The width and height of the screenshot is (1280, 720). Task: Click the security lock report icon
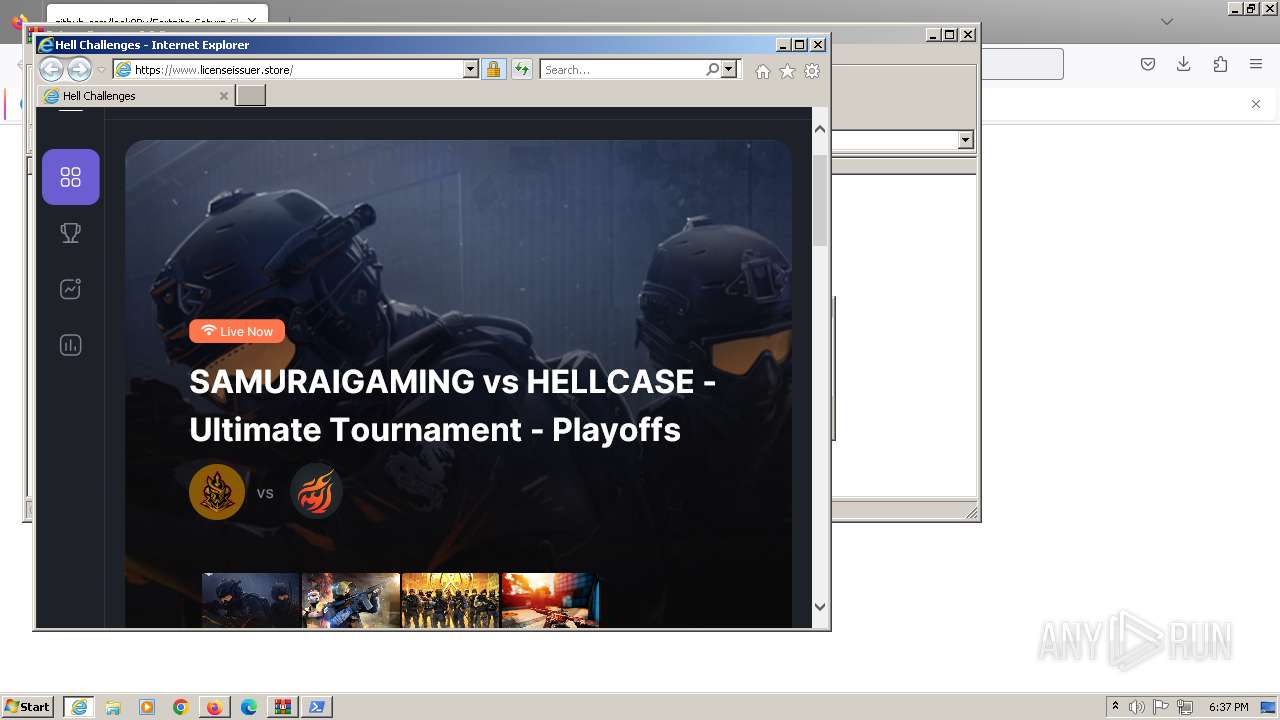pyautogui.click(x=493, y=70)
